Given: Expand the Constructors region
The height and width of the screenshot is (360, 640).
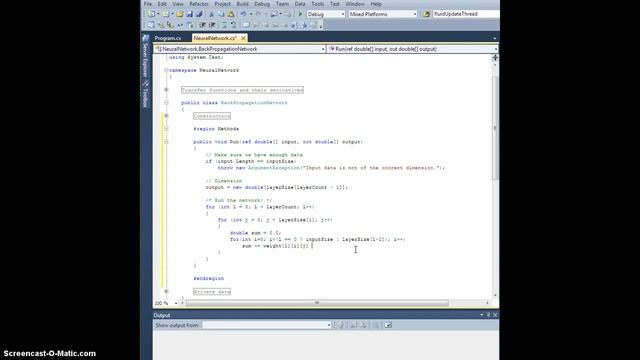Looking at the screenshot, I should coord(166,116).
